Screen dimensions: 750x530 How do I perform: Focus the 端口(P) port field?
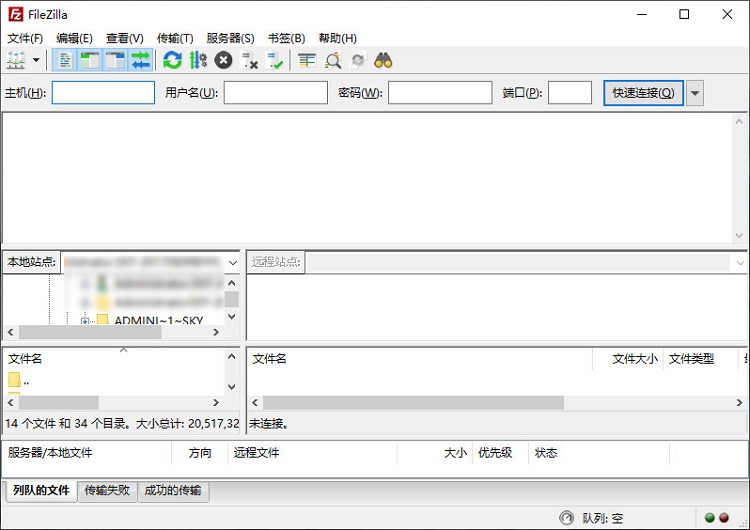570,92
